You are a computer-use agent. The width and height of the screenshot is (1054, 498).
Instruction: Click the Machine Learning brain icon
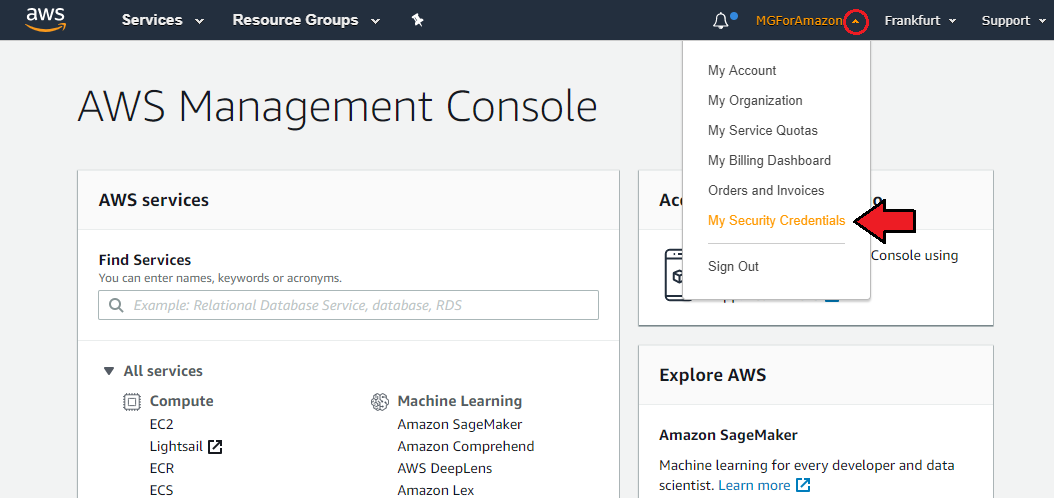tap(380, 402)
